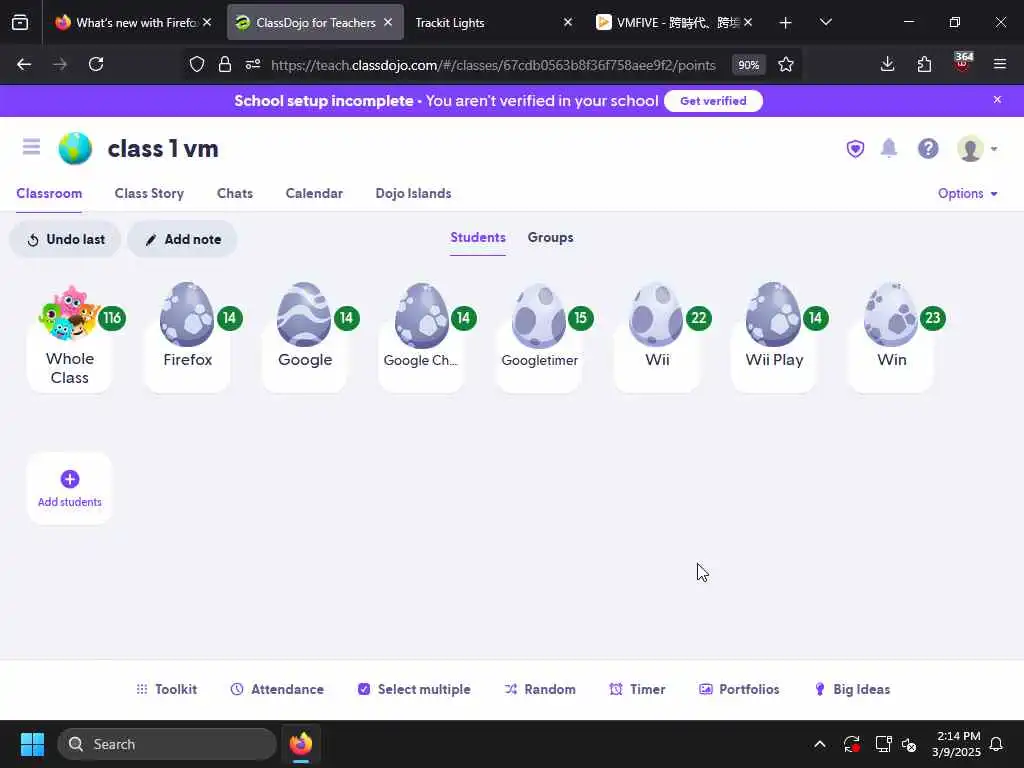
Task: Click the Undo last button
Action: (65, 240)
